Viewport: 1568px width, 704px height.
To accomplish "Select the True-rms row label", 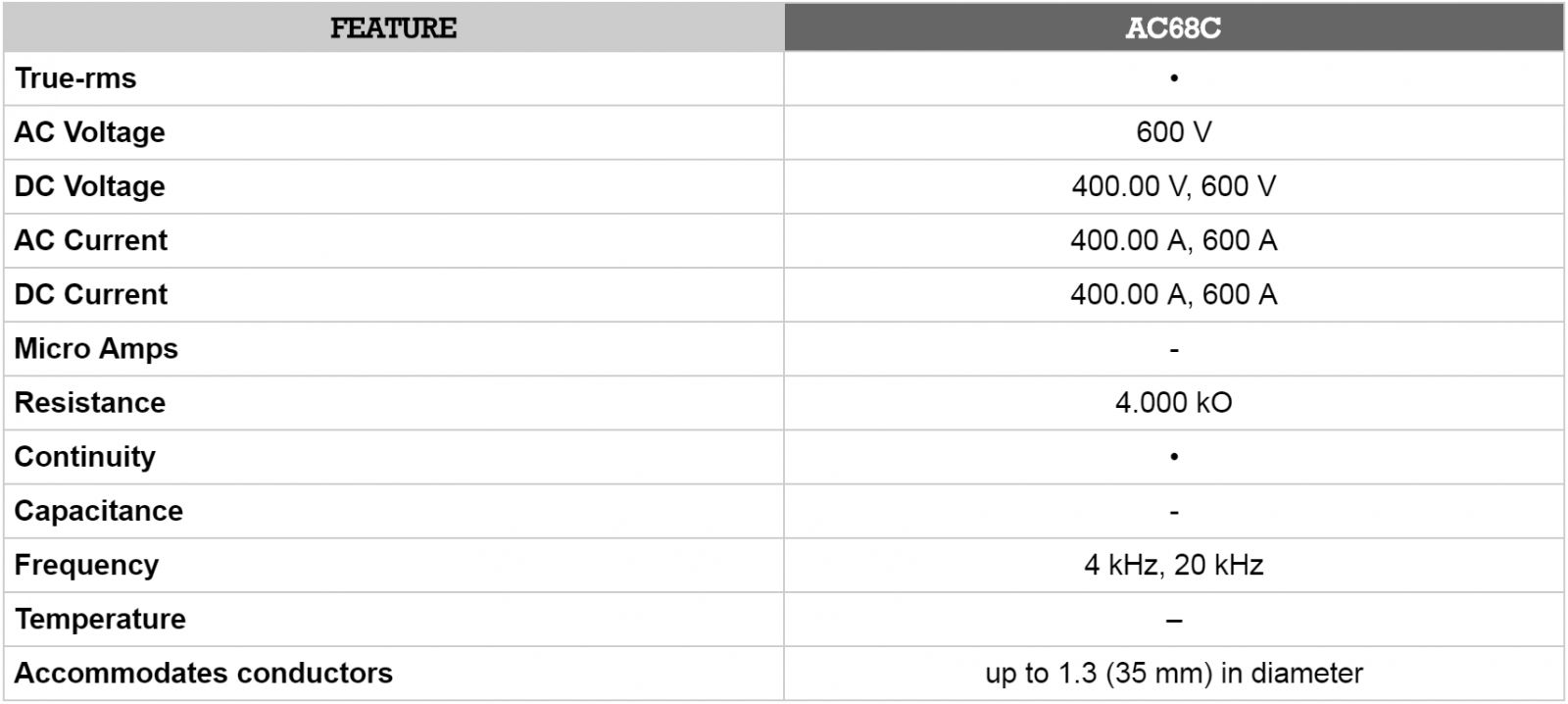I will click(x=75, y=78).
